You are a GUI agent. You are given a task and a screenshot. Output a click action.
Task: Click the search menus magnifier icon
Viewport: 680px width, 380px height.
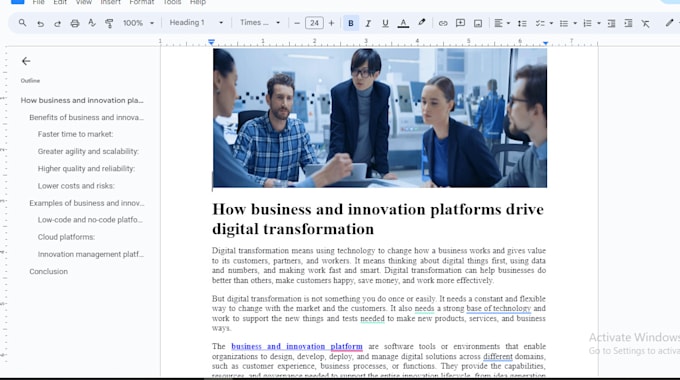[x=22, y=23]
